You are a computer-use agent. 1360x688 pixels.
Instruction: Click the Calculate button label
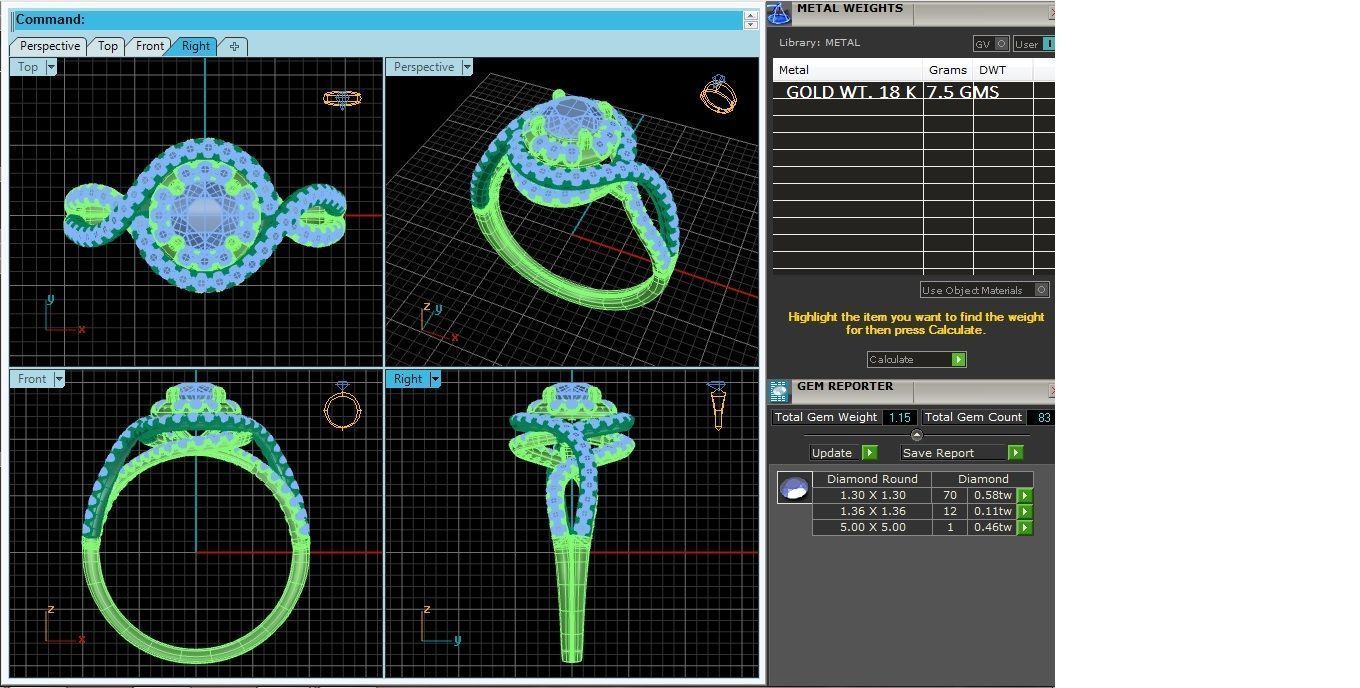(890, 359)
